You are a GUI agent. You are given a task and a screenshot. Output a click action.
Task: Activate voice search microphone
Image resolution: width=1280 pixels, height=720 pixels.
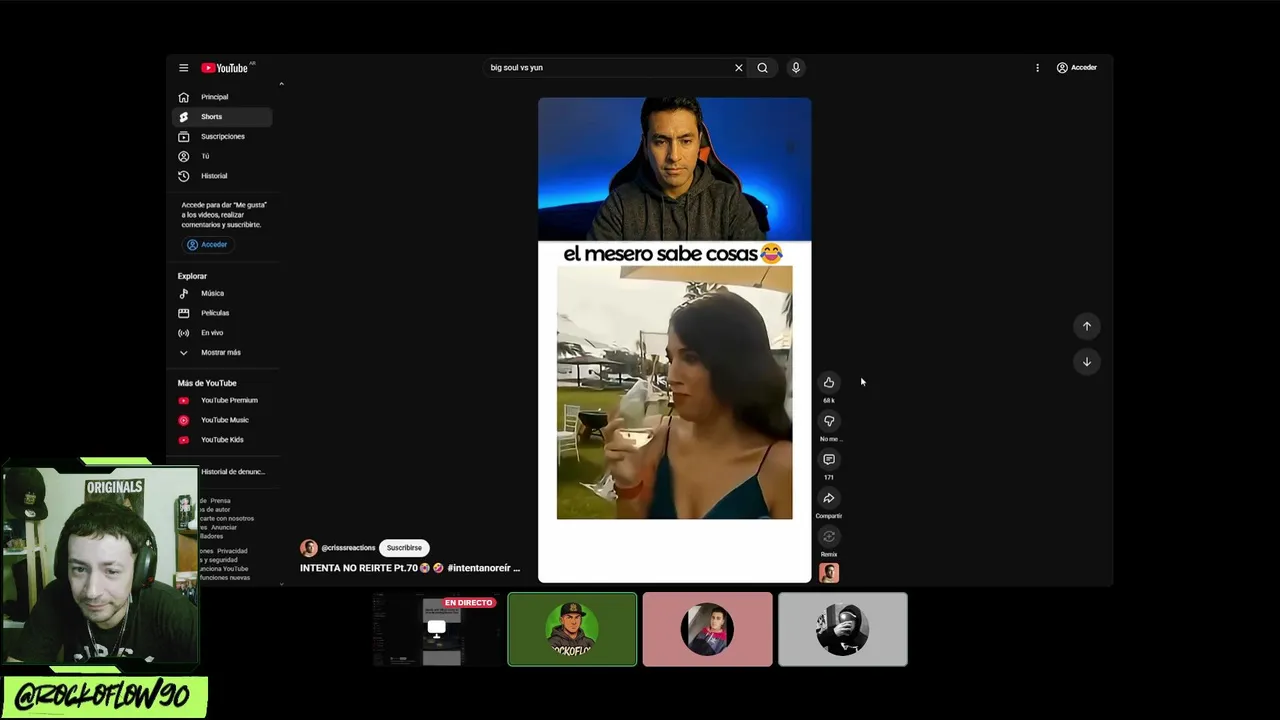coord(796,68)
